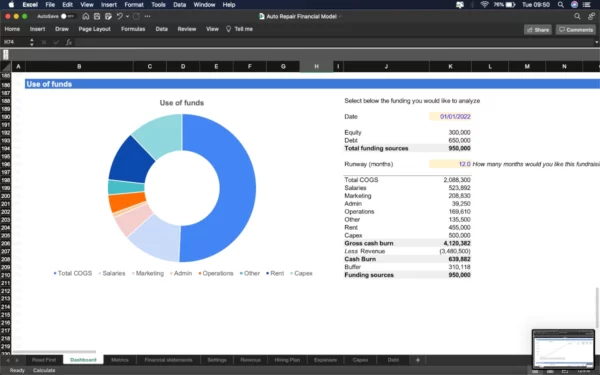
Task: Click the Excel document icon beside file title
Action: pos(262,16)
